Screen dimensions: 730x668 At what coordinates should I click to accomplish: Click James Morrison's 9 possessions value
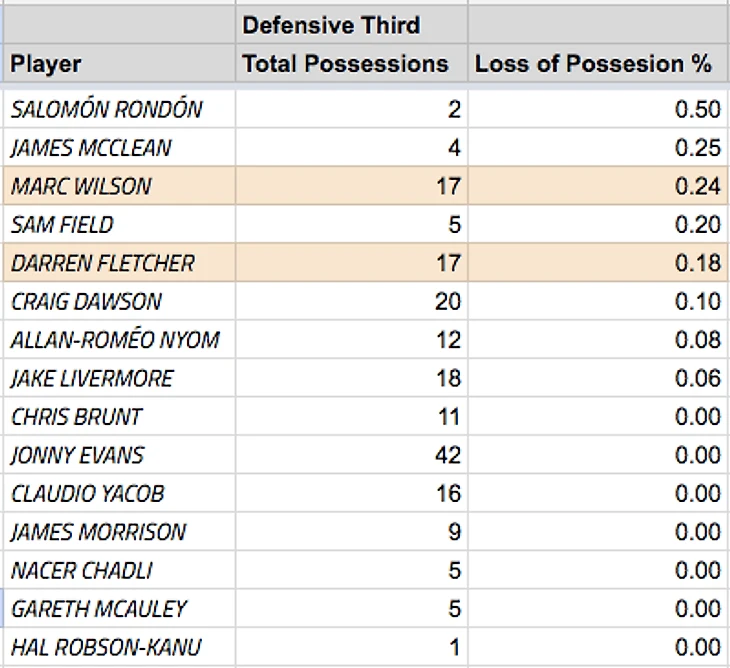[351, 531]
